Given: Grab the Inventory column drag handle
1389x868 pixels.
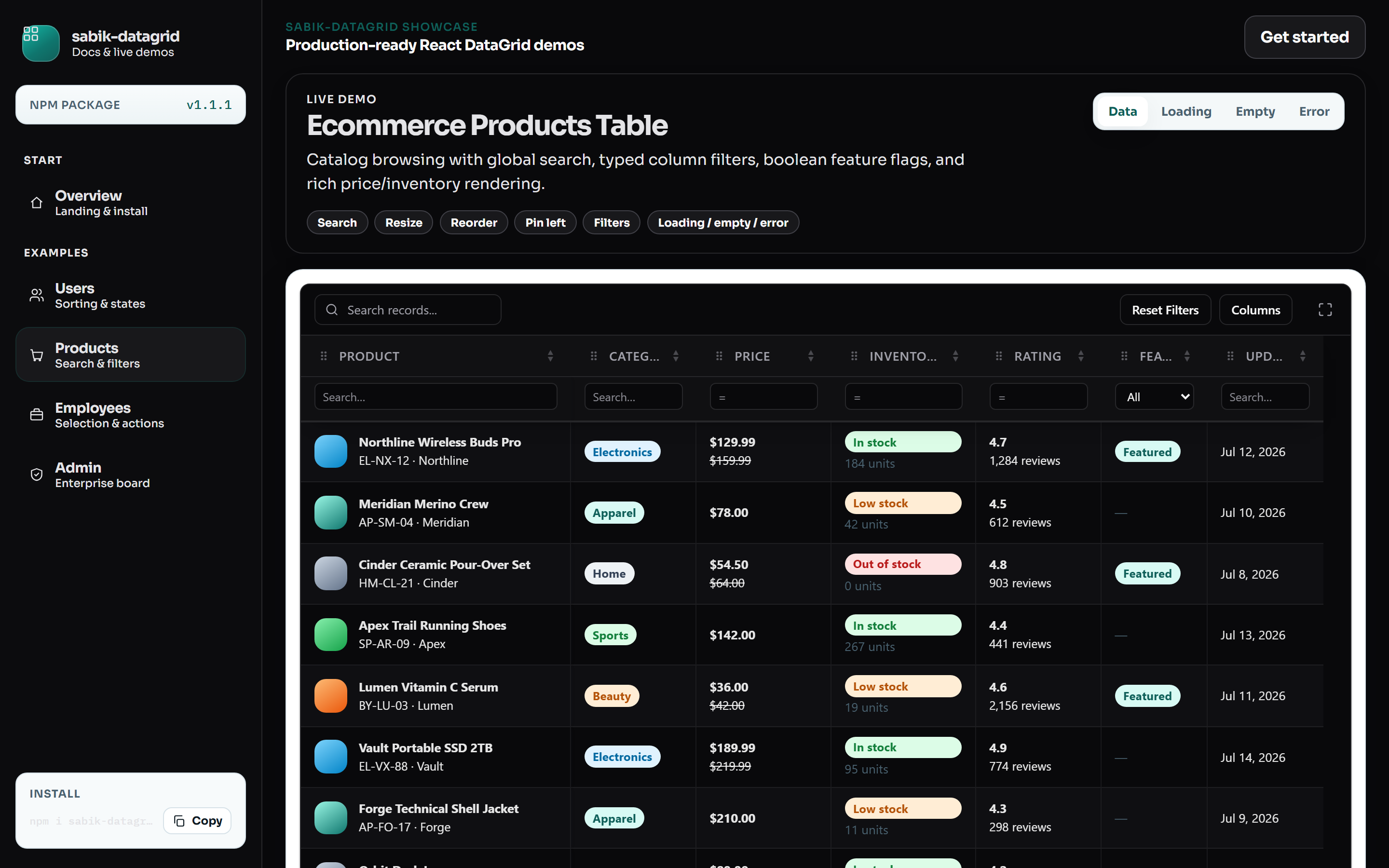Looking at the screenshot, I should (854, 356).
